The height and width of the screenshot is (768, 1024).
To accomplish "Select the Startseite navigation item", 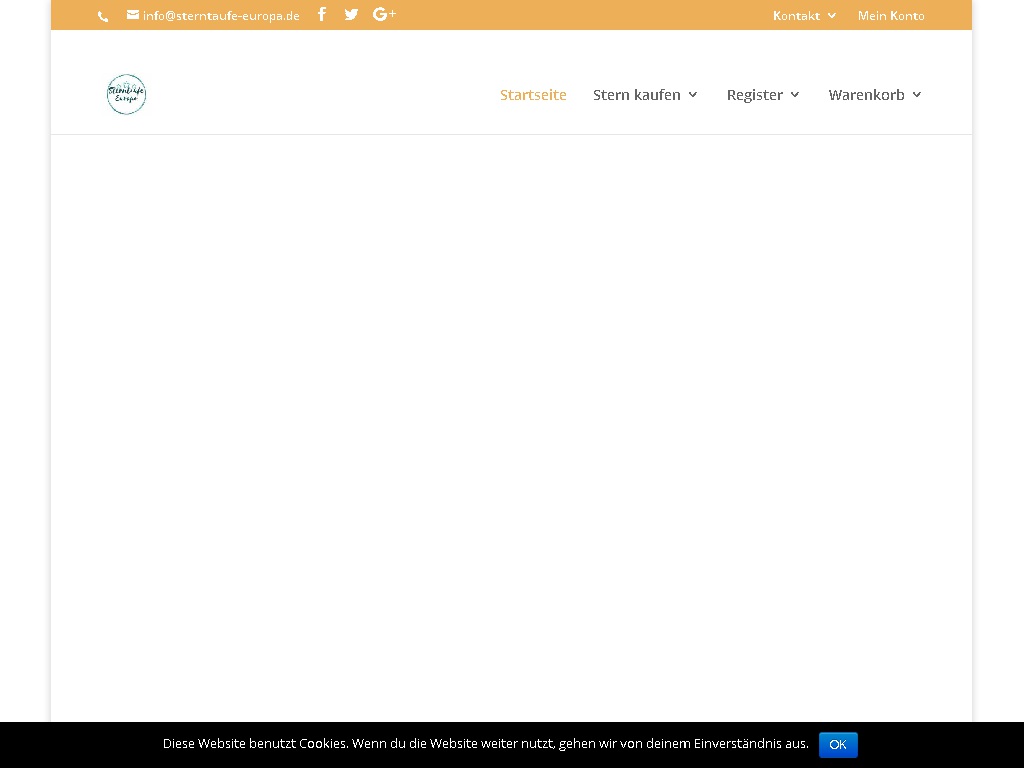I will pos(533,94).
